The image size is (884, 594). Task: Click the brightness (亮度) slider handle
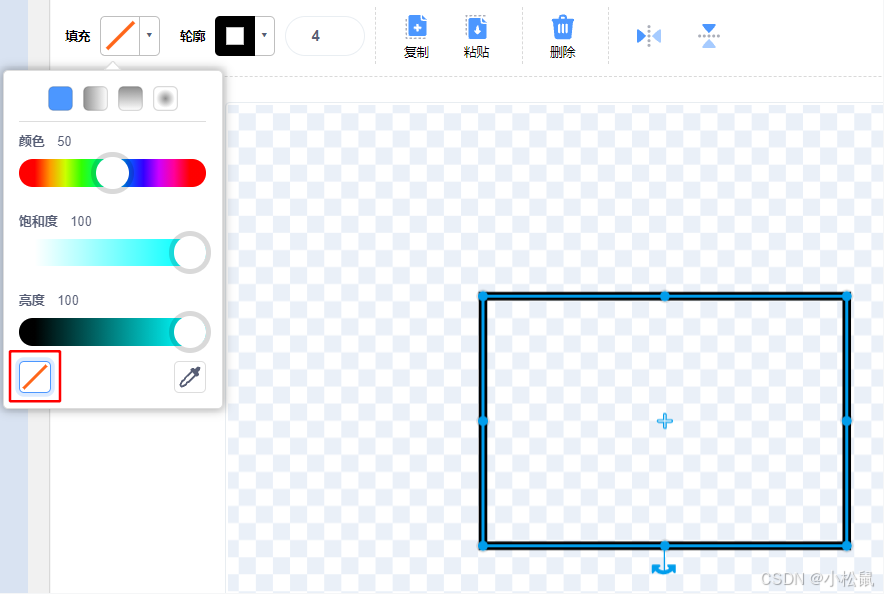point(191,332)
